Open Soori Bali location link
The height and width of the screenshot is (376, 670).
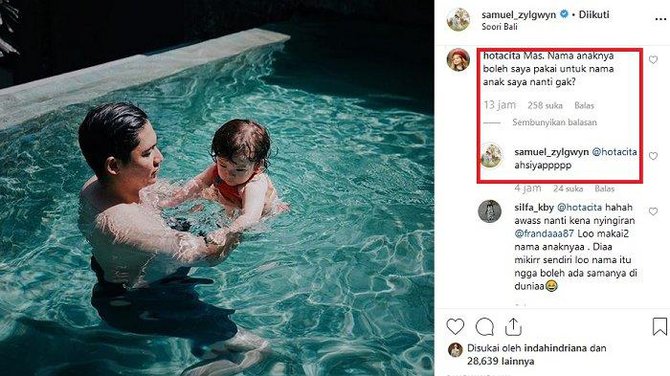[x=500, y=26]
